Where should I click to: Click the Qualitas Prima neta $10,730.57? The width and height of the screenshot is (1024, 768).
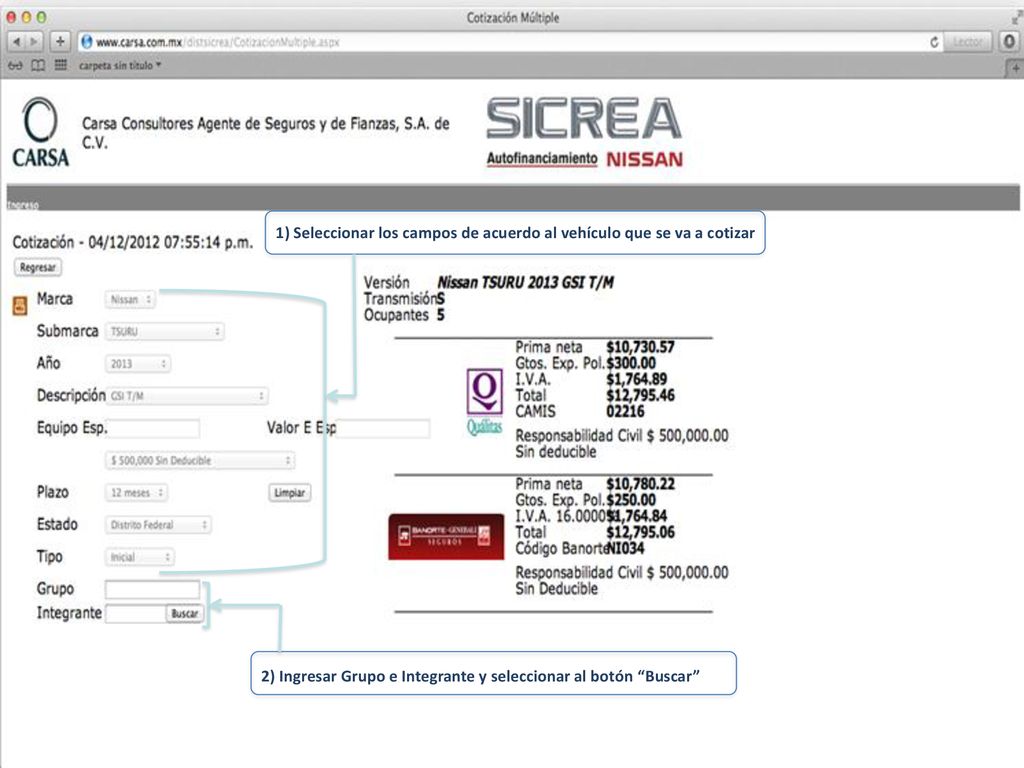point(640,347)
